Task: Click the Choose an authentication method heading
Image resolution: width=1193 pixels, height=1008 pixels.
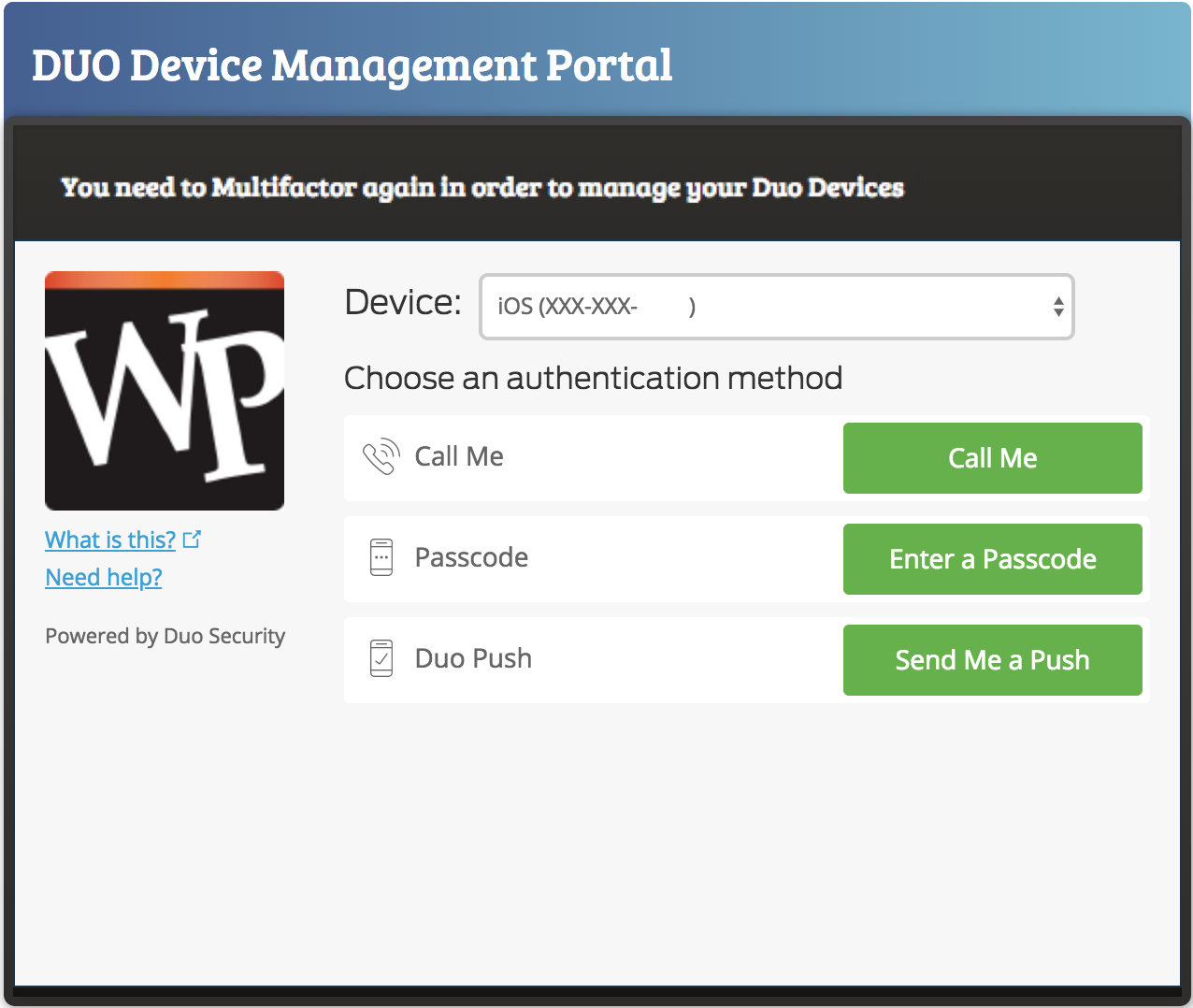Action: (x=593, y=379)
